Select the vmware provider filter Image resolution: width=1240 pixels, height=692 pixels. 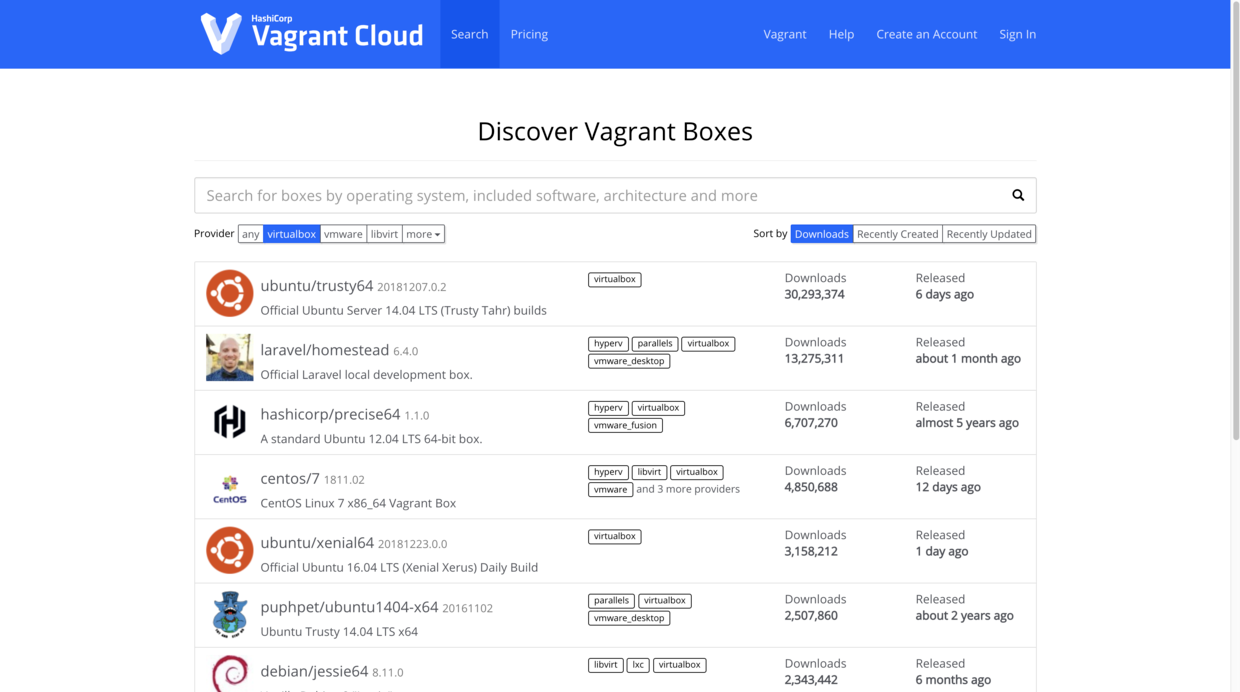coord(343,234)
